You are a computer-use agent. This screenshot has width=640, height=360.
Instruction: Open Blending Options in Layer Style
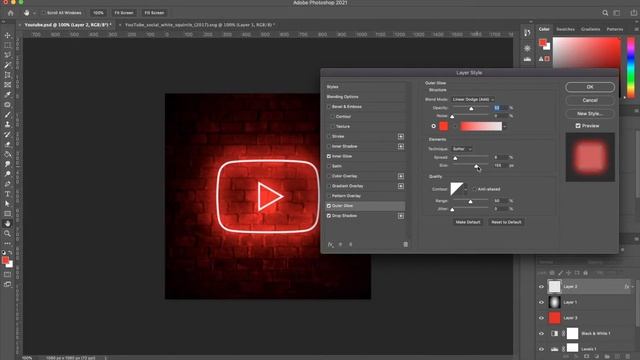[x=342, y=97]
